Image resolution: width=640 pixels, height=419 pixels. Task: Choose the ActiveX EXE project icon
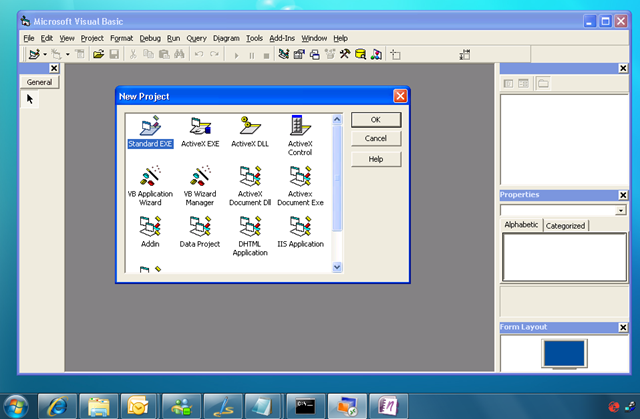[x=200, y=132]
